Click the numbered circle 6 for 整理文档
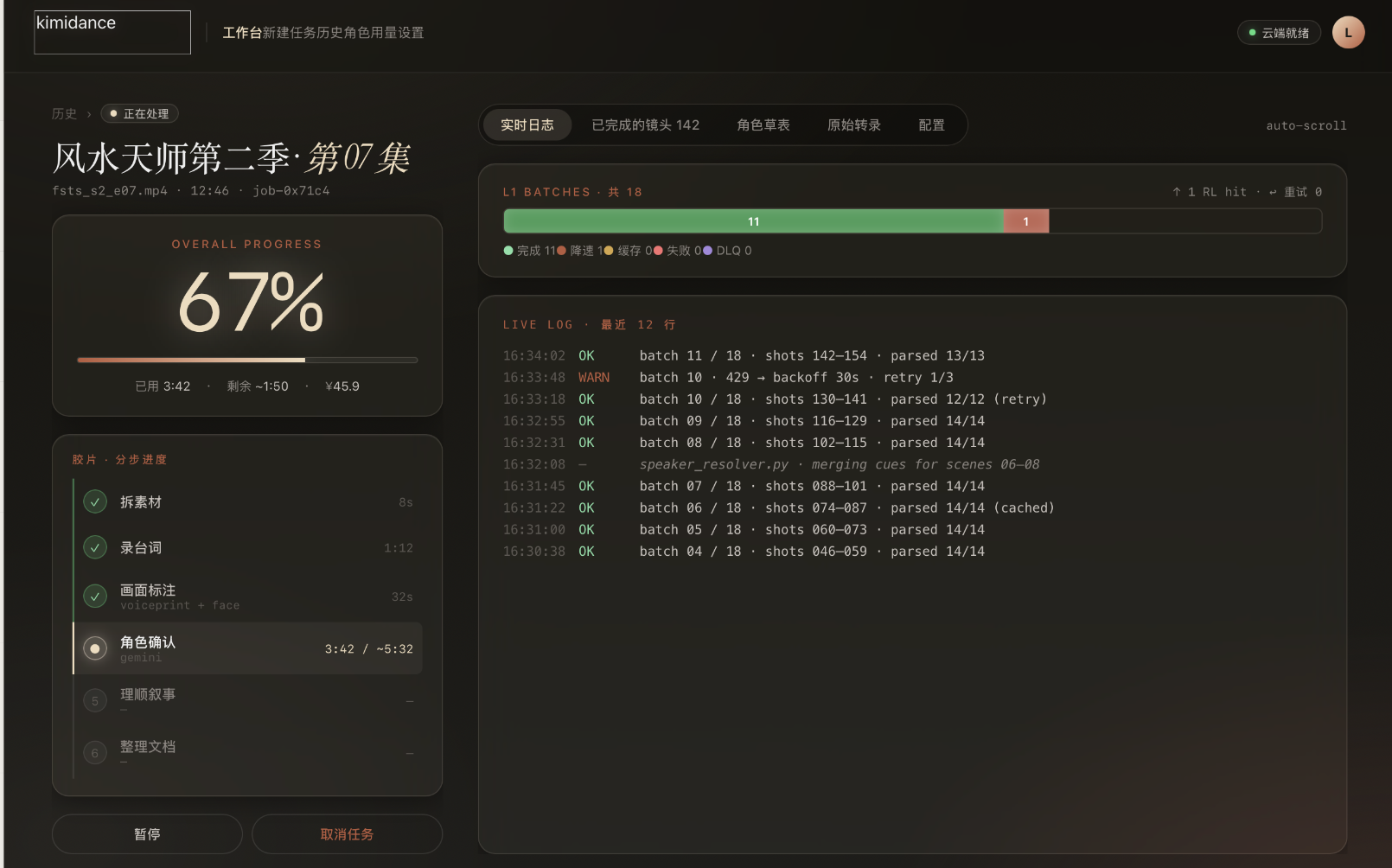This screenshot has width=1392, height=868. point(95,753)
